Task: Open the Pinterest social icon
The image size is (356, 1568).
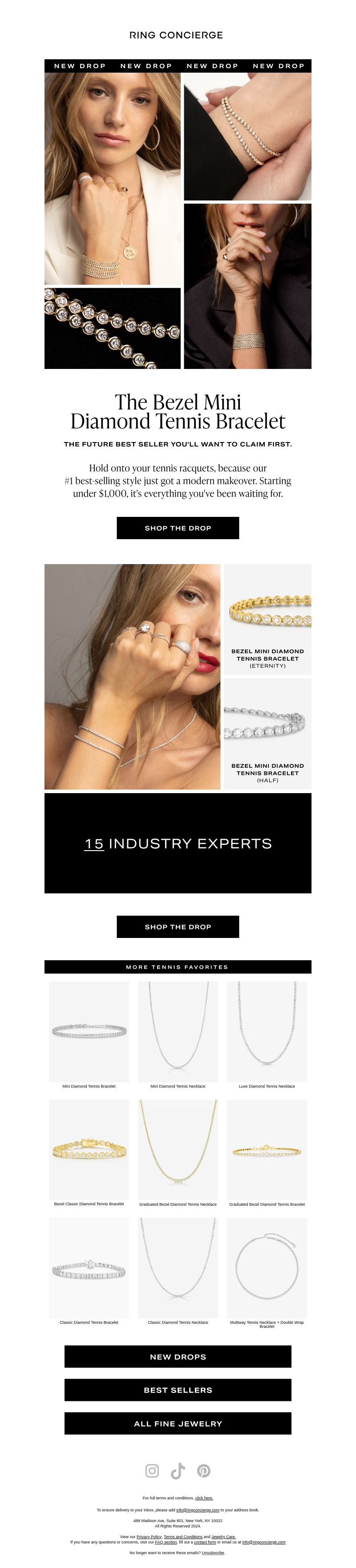Action: pyautogui.click(x=203, y=1470)
